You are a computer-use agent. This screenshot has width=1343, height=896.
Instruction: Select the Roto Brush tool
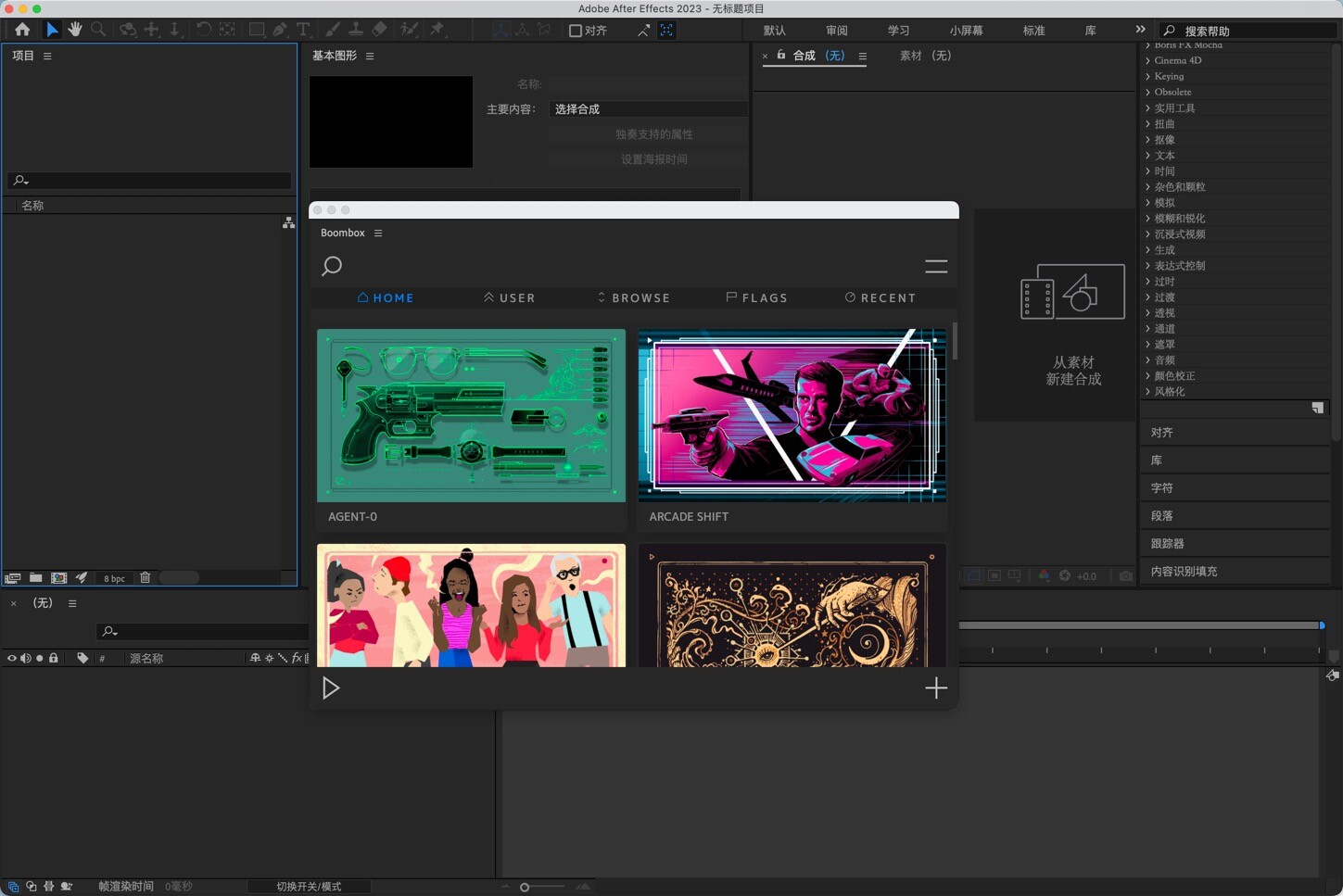(x=409, y=30)
